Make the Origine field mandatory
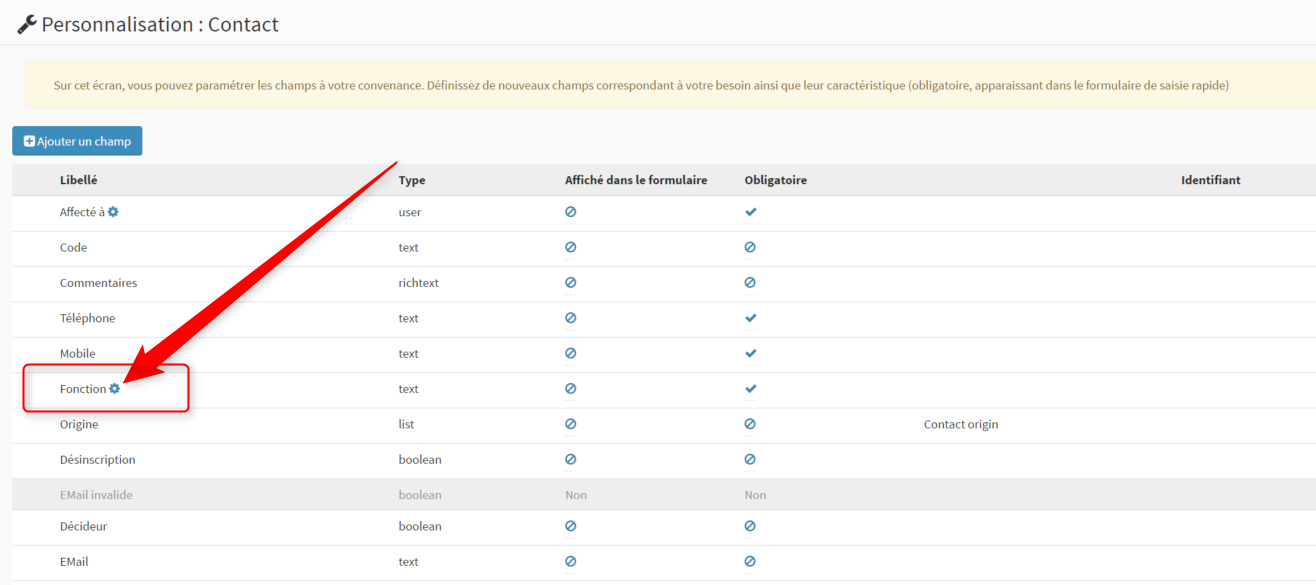 coord(750,424)
